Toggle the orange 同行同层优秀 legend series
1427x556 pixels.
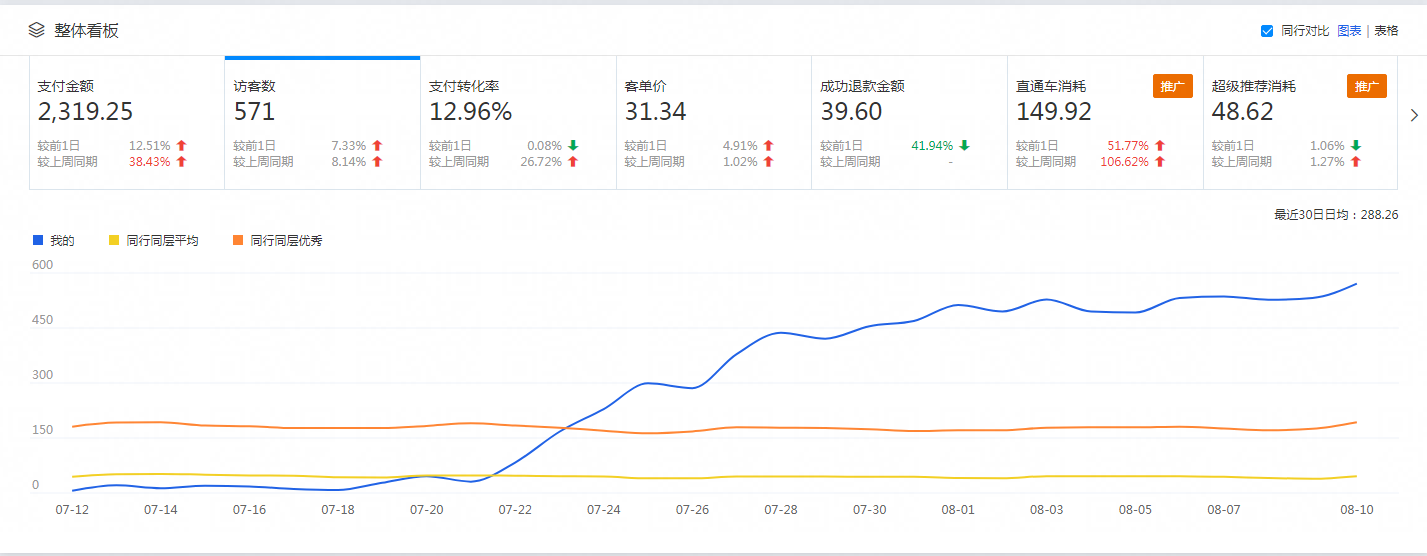tap(277, 241)
